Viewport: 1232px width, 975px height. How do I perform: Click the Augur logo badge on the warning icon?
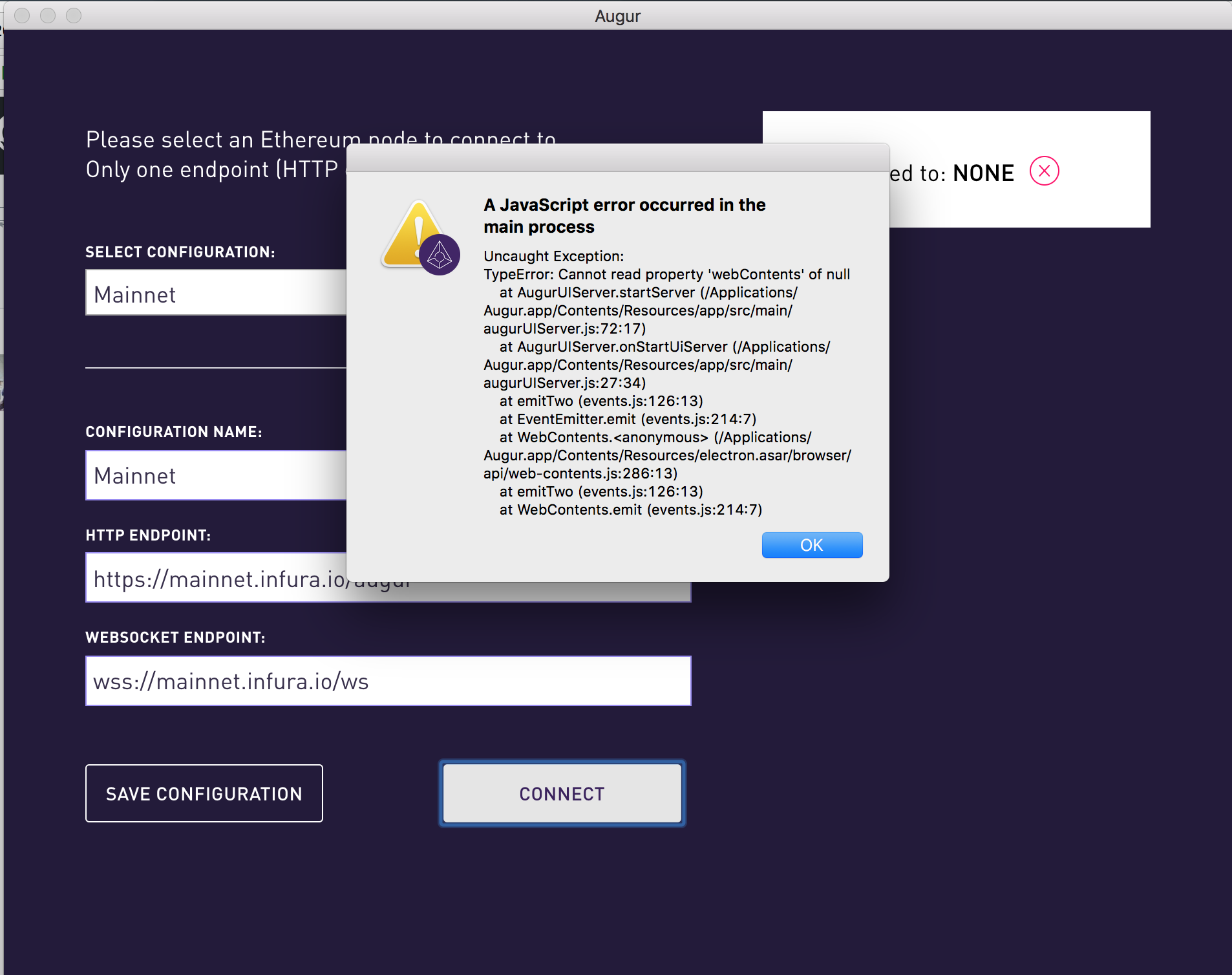click(441, 255)
